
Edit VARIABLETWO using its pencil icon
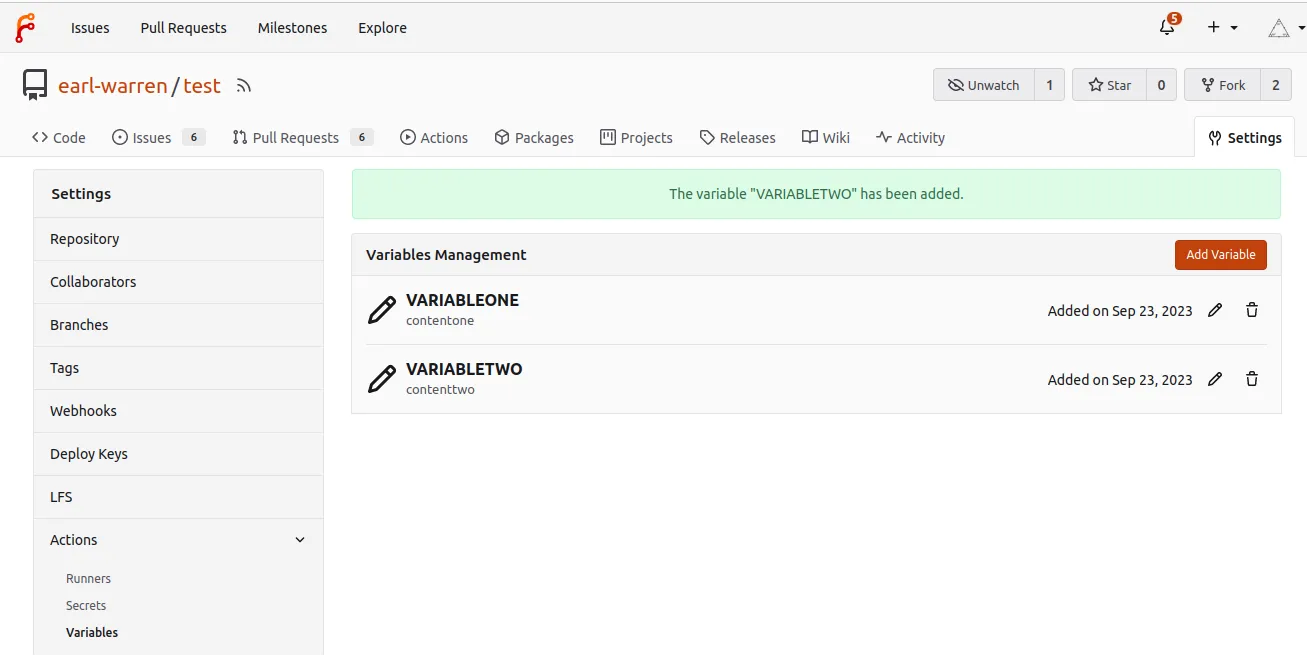[x=1214, y=379]
